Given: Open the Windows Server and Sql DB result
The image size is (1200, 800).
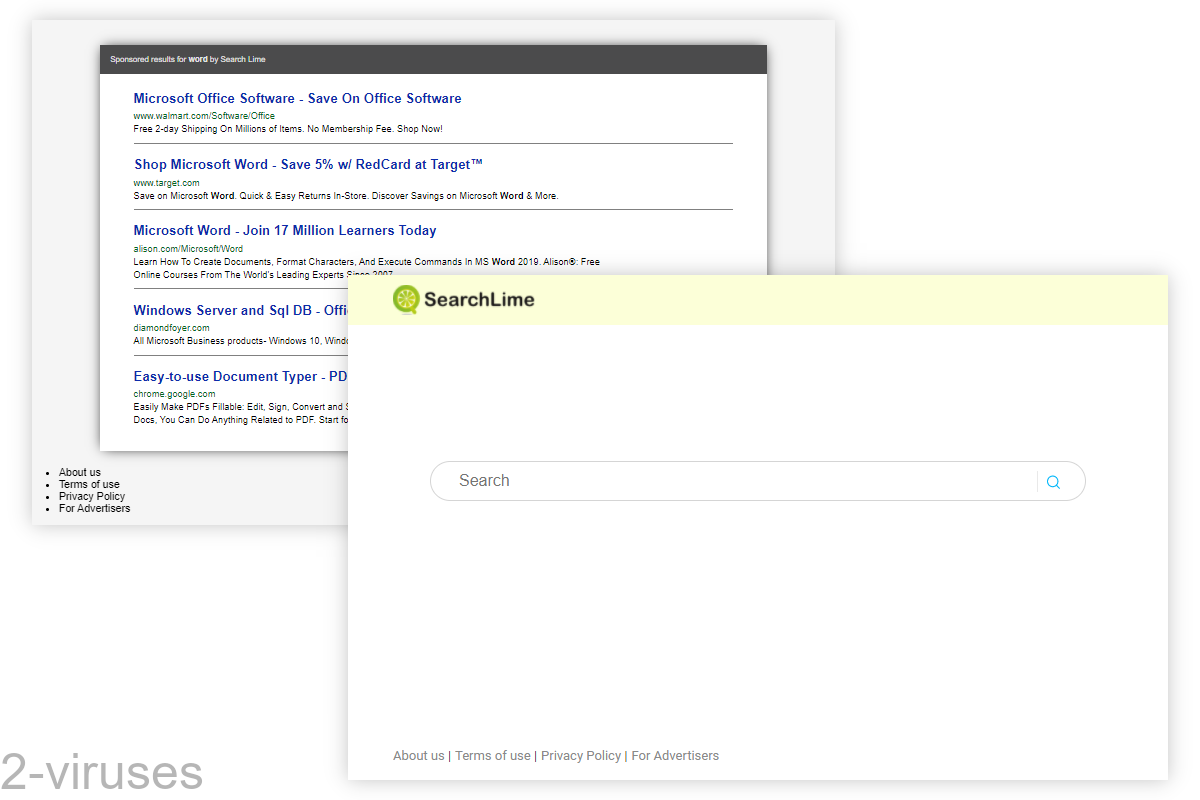Looking at the screenshot, I should pos(240,310).
